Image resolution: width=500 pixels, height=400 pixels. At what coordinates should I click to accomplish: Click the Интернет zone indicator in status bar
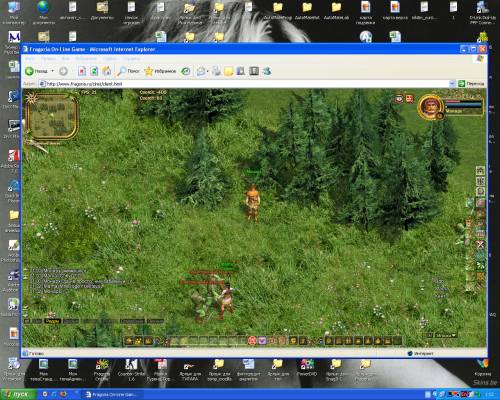tap(421, 353)
